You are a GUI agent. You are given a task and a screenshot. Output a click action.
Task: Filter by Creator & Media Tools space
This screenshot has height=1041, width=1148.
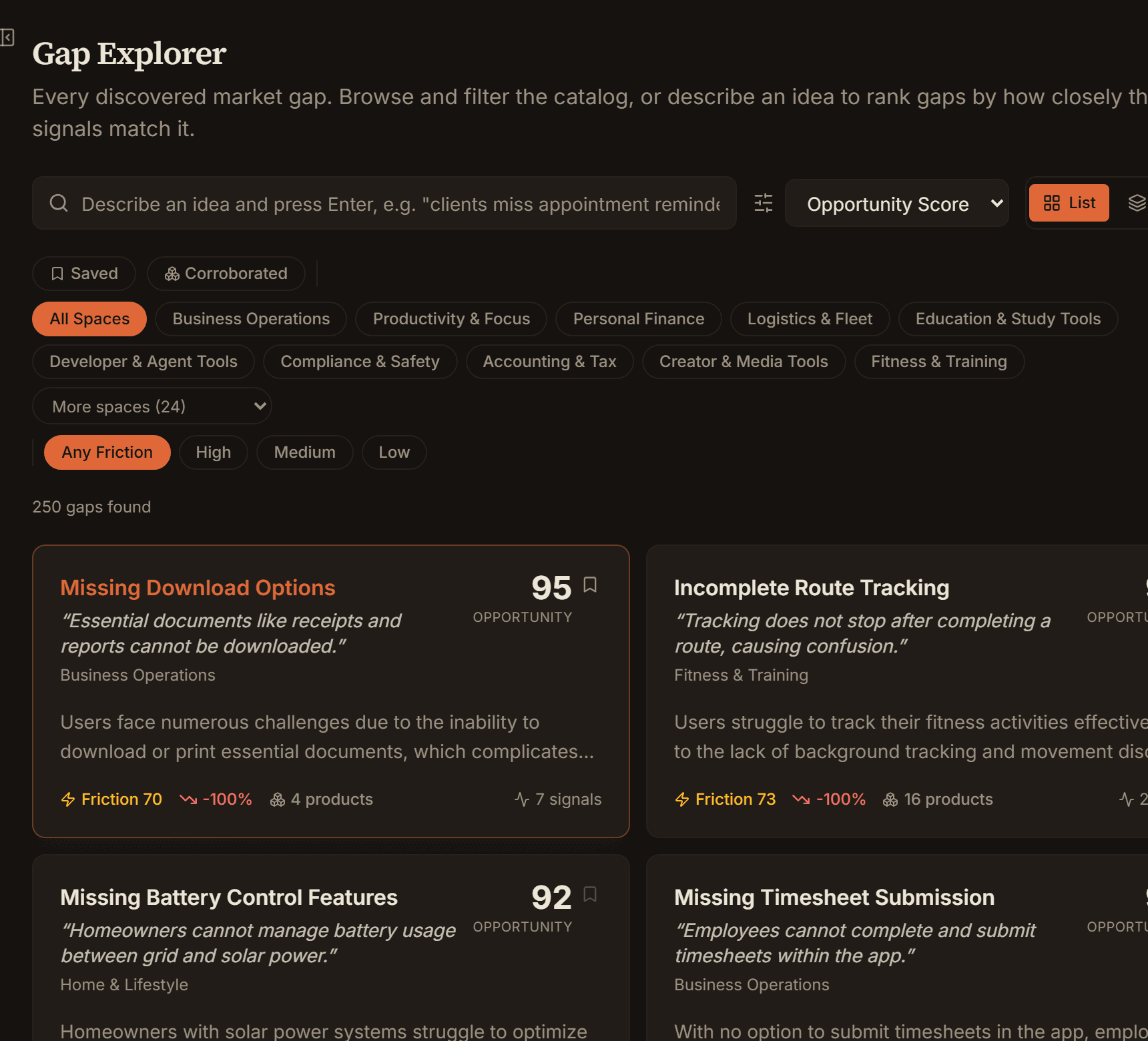[744, 362]
